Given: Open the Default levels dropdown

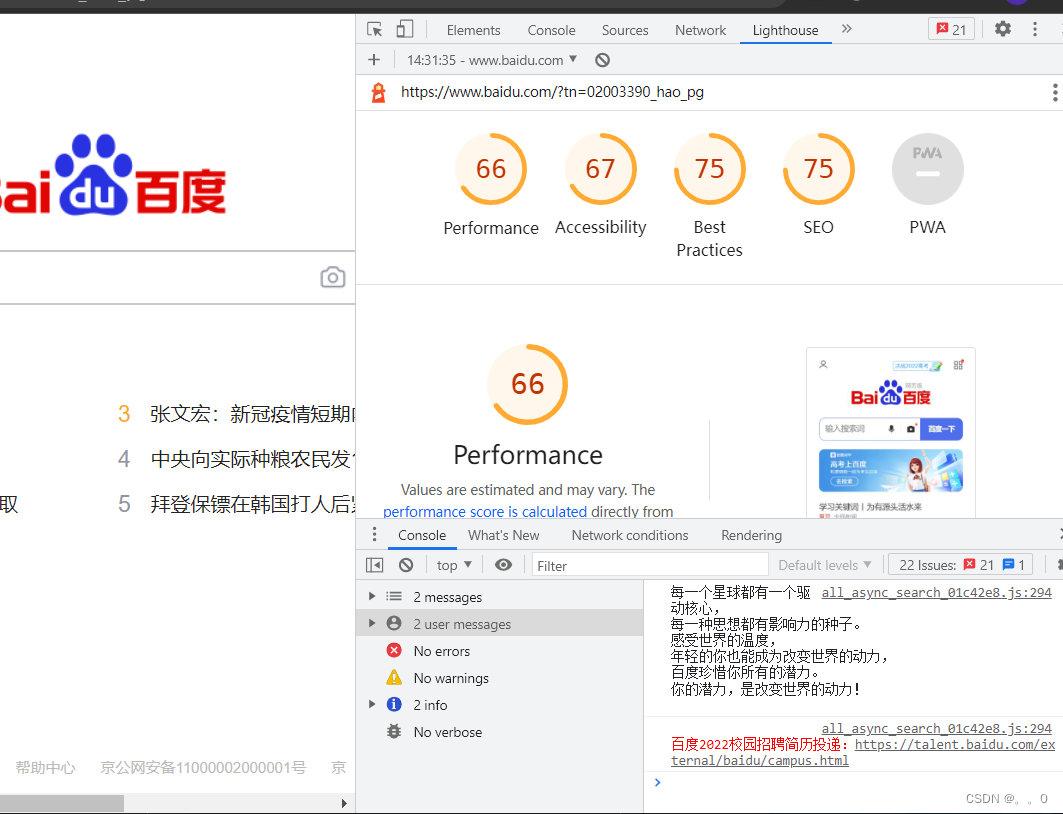Looking at the screenshot, I should 825,564.
